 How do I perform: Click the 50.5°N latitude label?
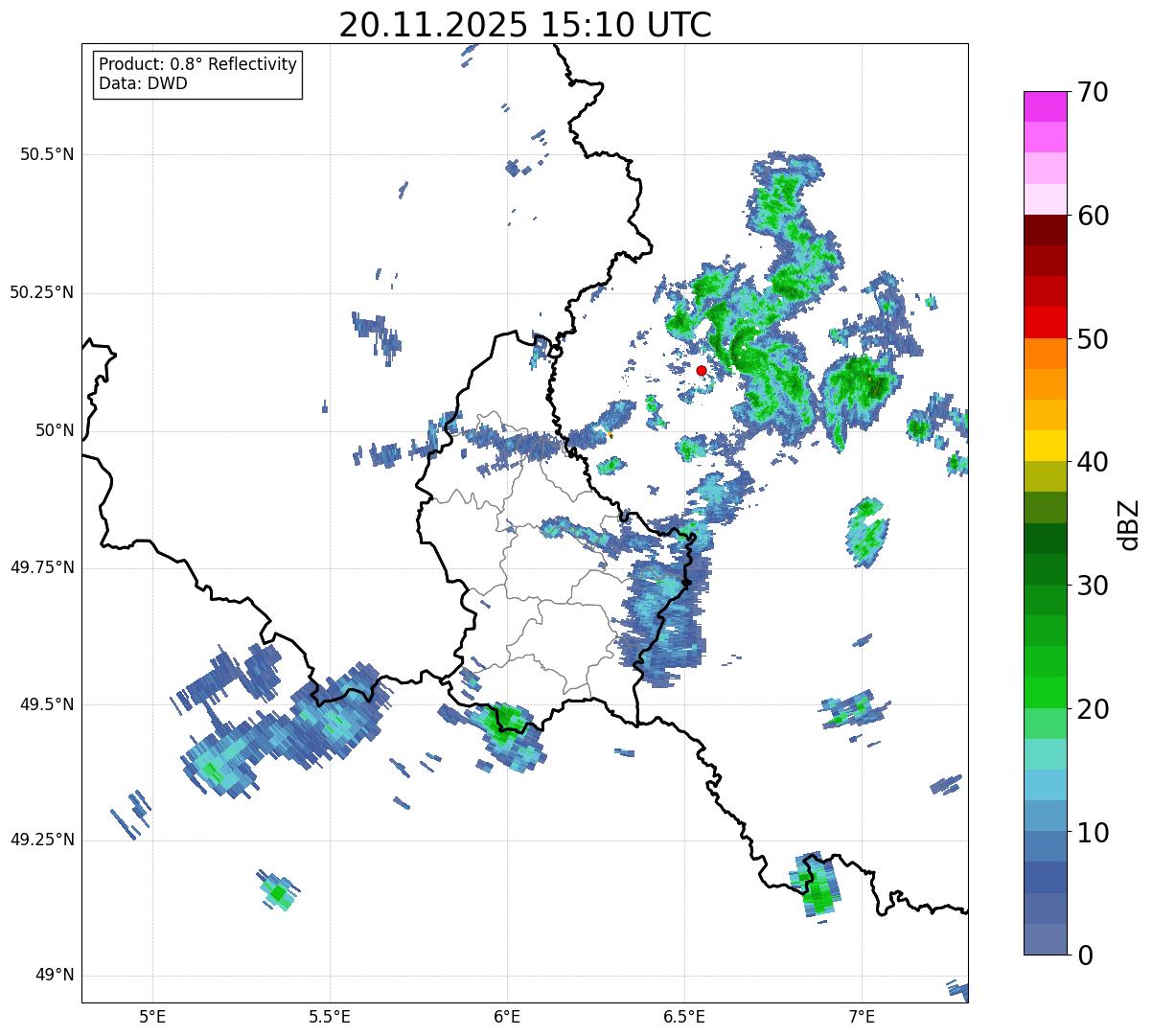47,154
